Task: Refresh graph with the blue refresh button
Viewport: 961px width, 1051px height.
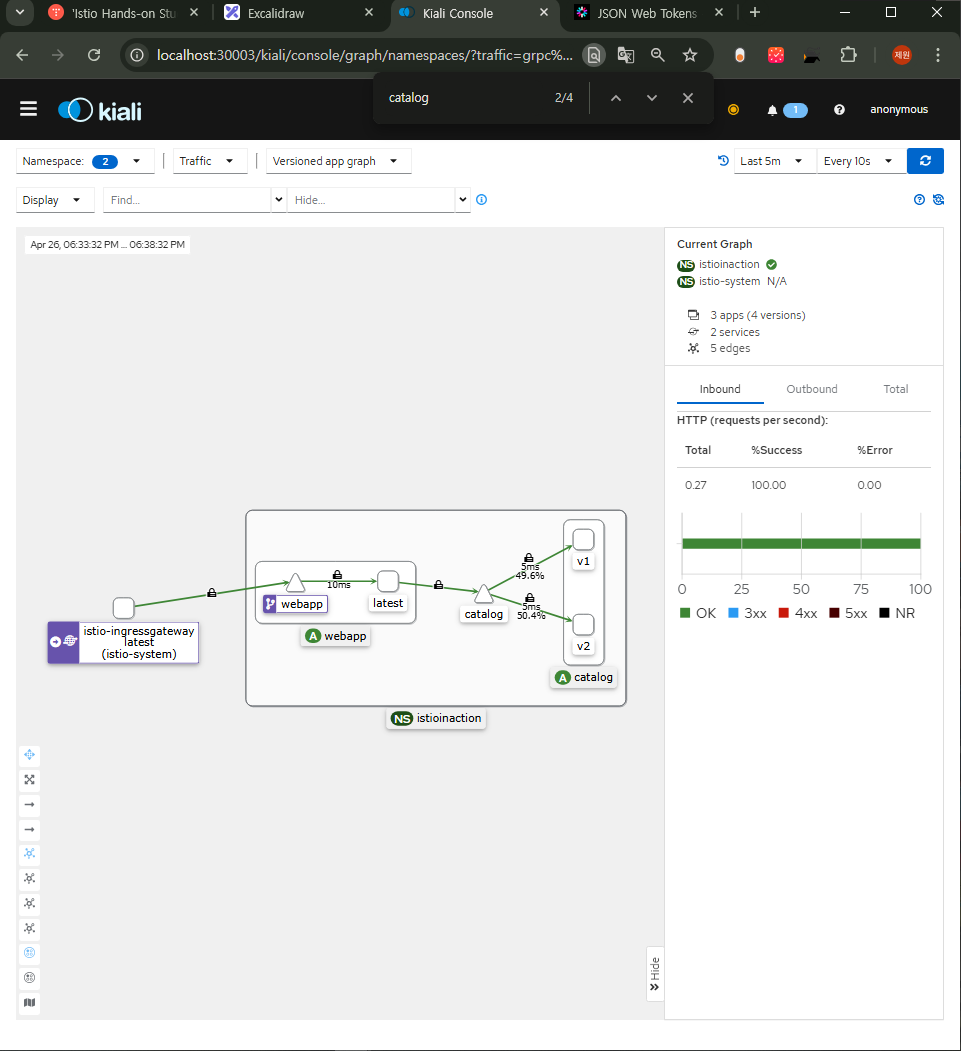Action: 925,161
